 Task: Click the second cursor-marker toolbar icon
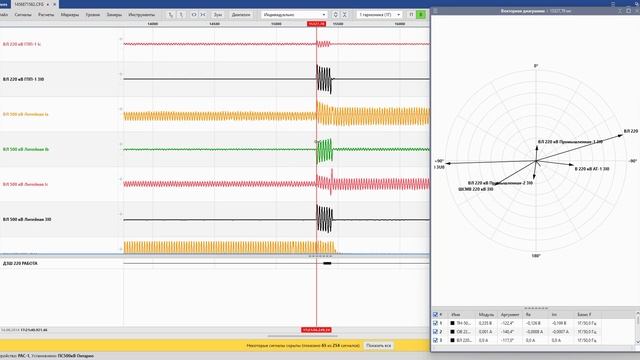click(181, 15)
